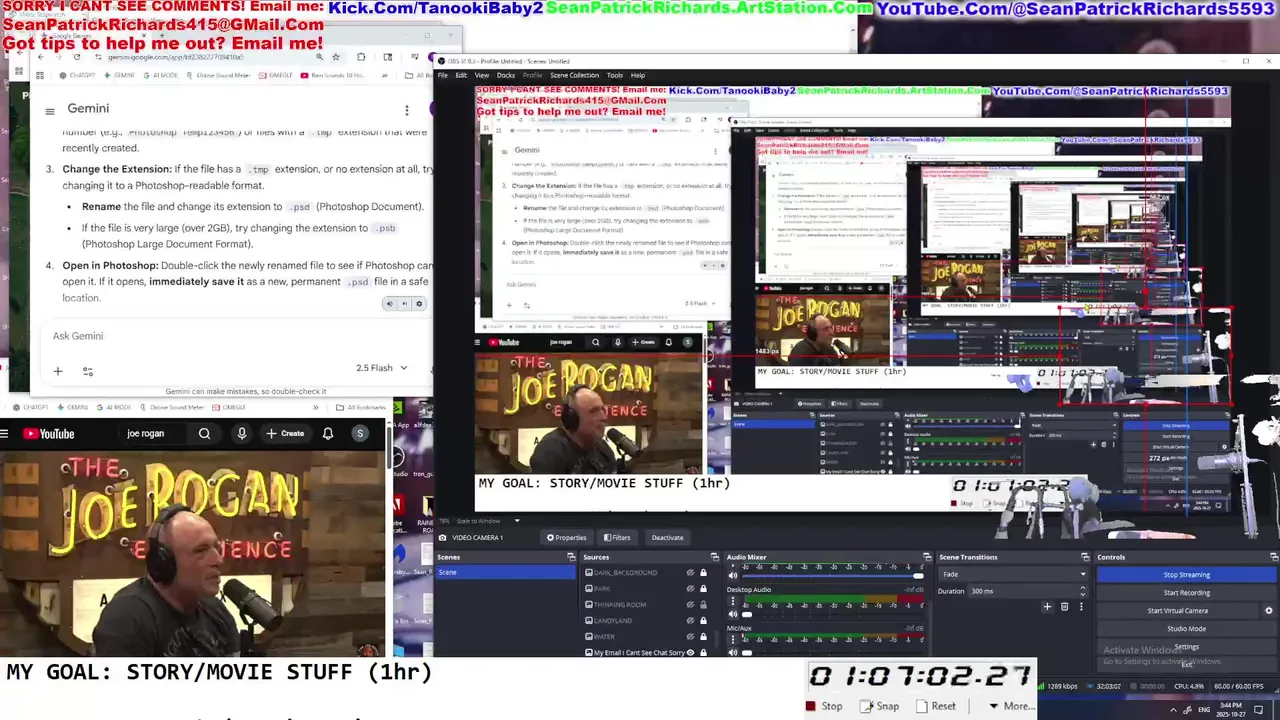Image resolution: width=1280 pixels, height=720 pixels.
Task: Click the Gemini response read-aloud speaker icon
Action: pyautogui.click(x=391, y=304)
